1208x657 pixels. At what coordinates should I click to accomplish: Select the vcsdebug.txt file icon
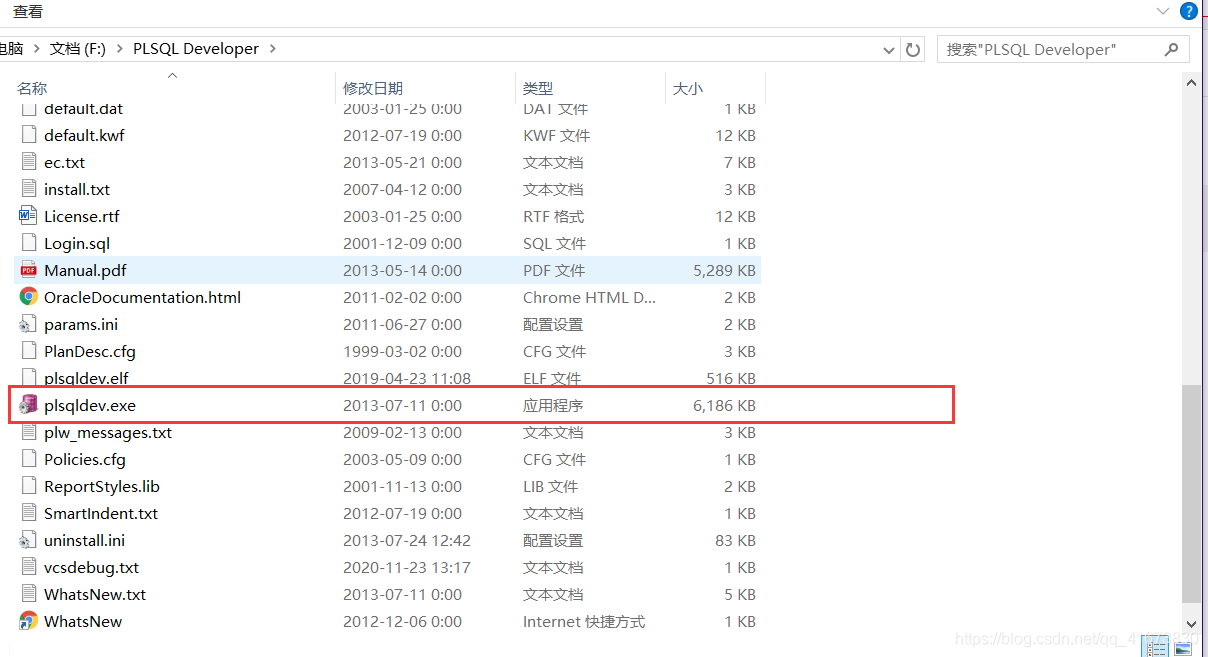point(28,567)
